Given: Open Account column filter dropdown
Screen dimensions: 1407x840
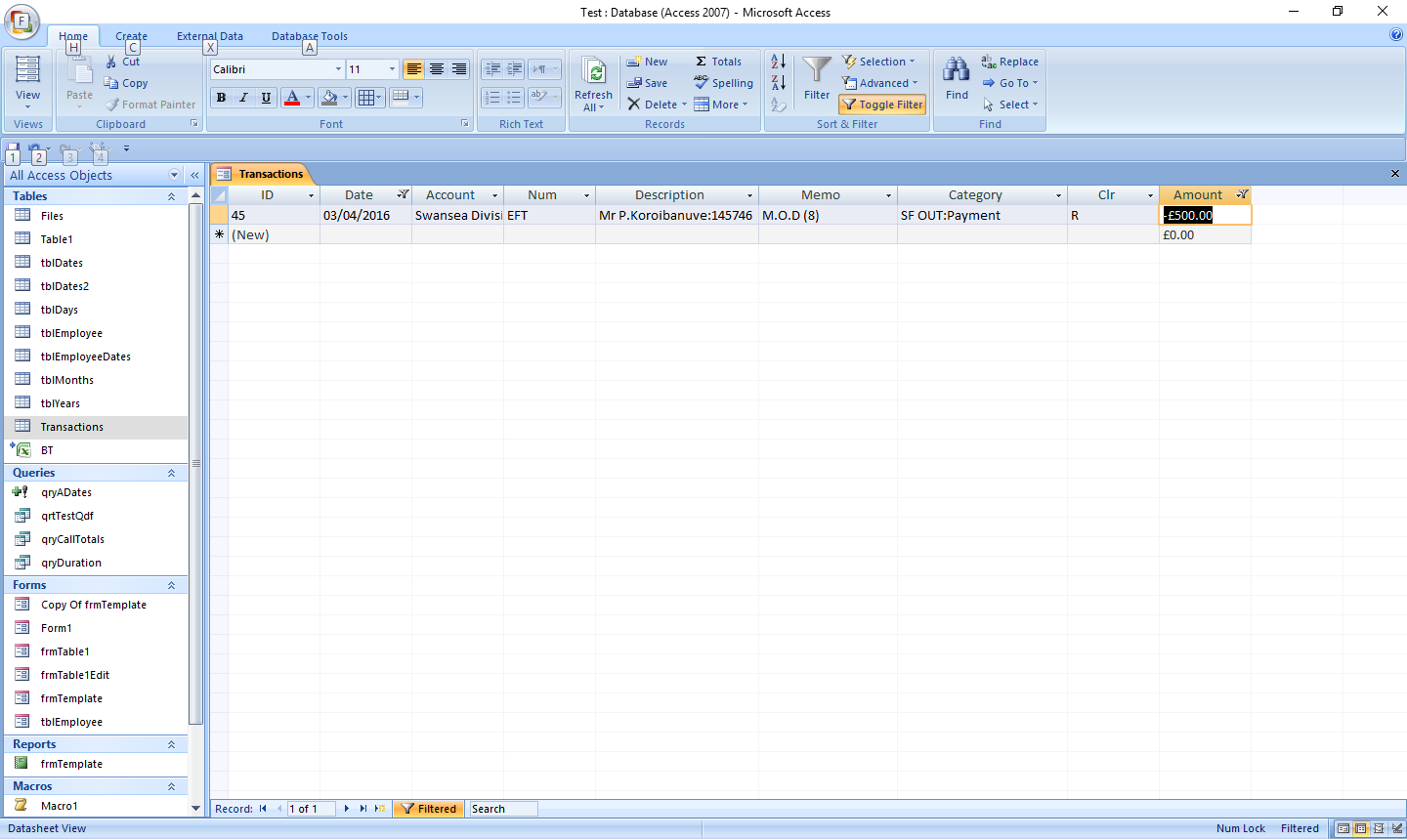Looking at the screenshot, I should pyautogui.click(x=494, y=195).
